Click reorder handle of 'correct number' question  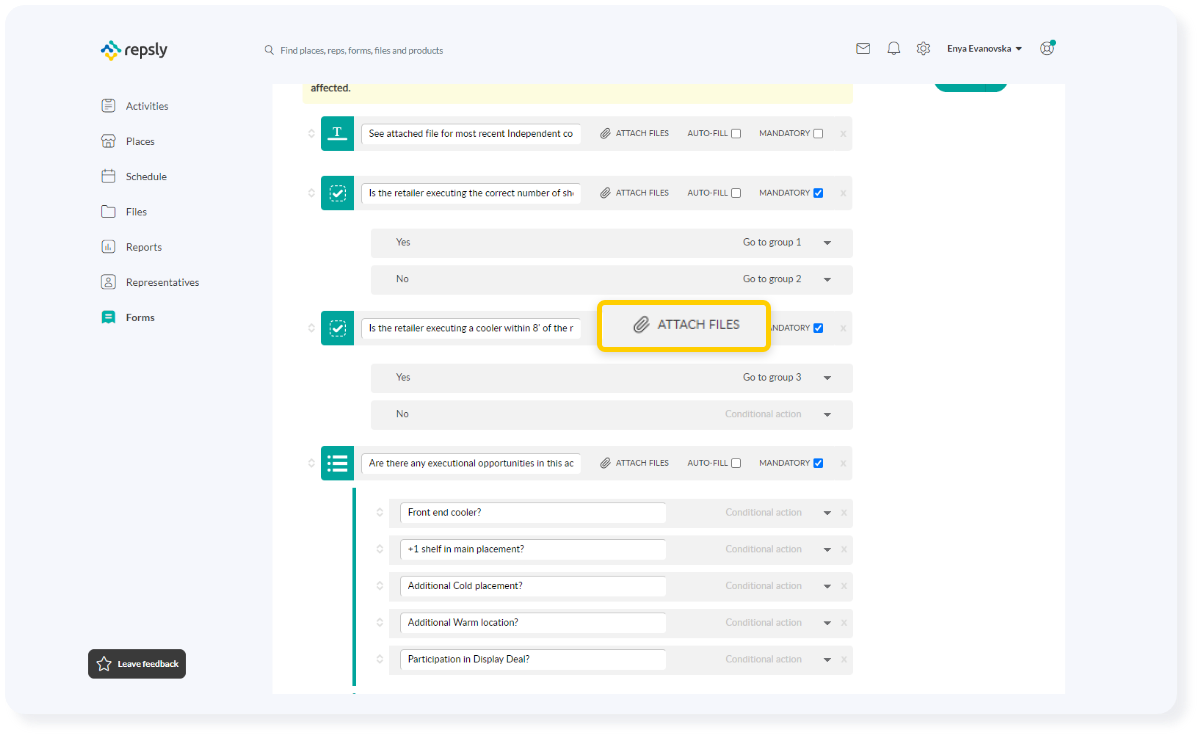(311, 193)
